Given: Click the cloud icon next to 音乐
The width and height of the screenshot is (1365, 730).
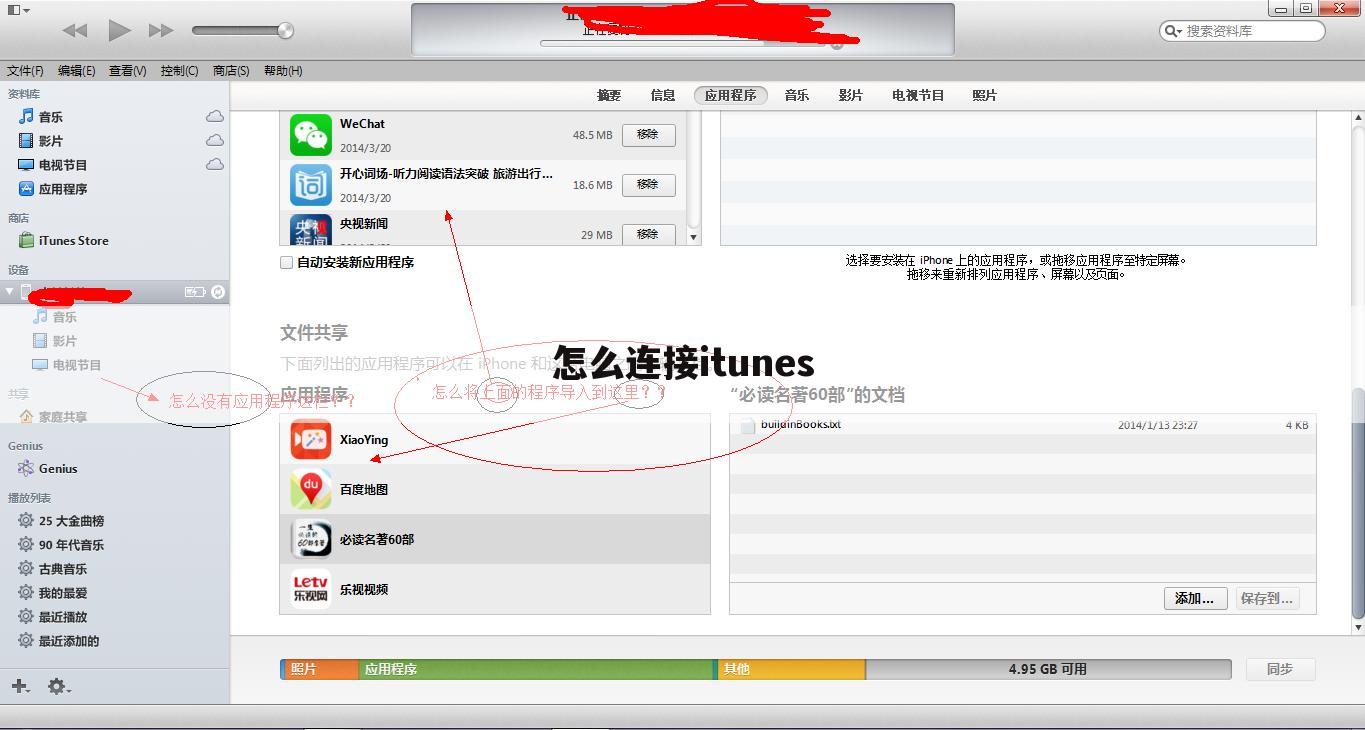Looking at the screenshot, I should (215, 116).
